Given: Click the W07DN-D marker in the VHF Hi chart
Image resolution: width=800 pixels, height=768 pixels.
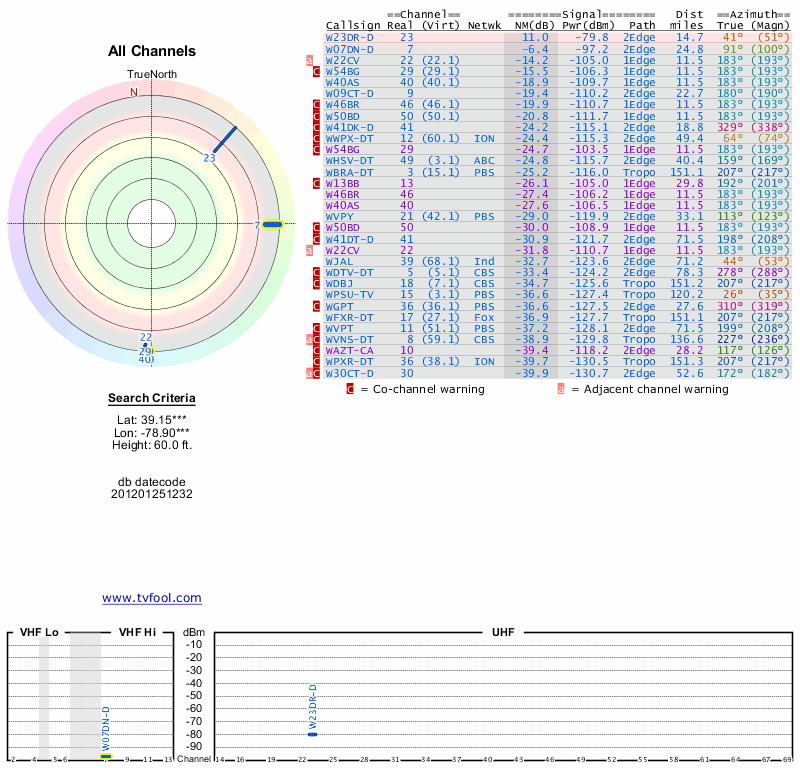Looking at the screenshot, I should [106, 756].
